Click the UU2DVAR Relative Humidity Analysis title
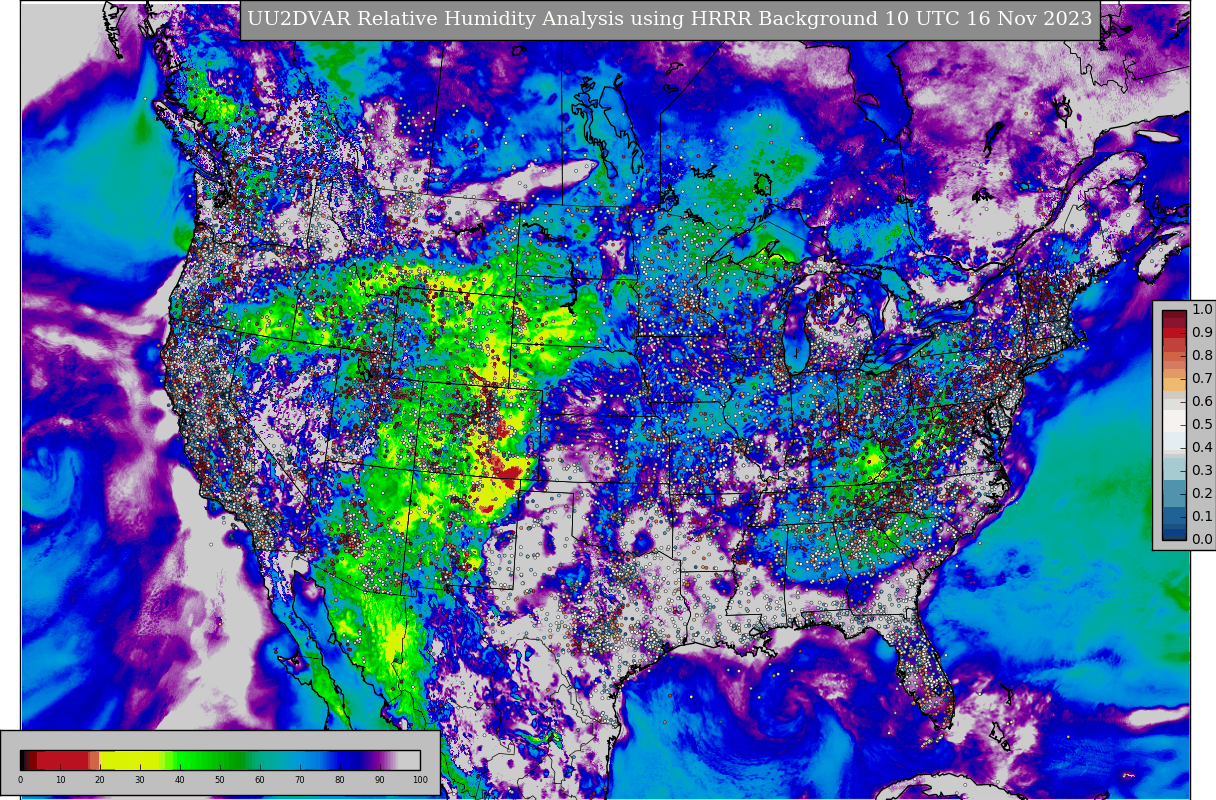Image resolution: width=1216 pixels, height=800 pixels. [x=670, y=19]
